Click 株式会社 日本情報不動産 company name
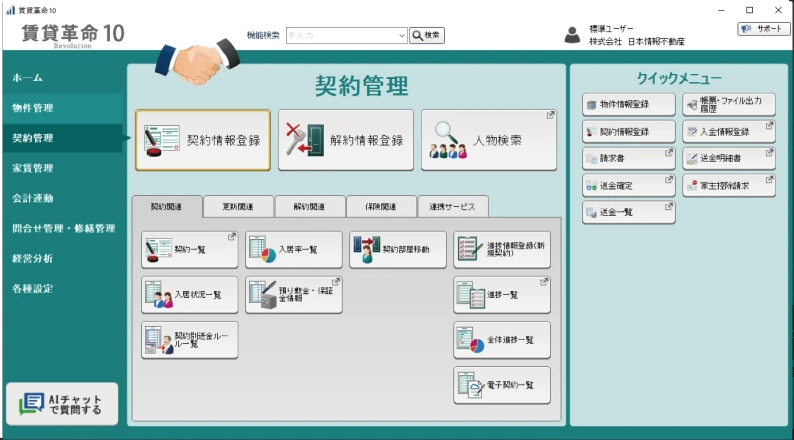The width and height of the screenshot is (794, 440). tap(637, 42)
